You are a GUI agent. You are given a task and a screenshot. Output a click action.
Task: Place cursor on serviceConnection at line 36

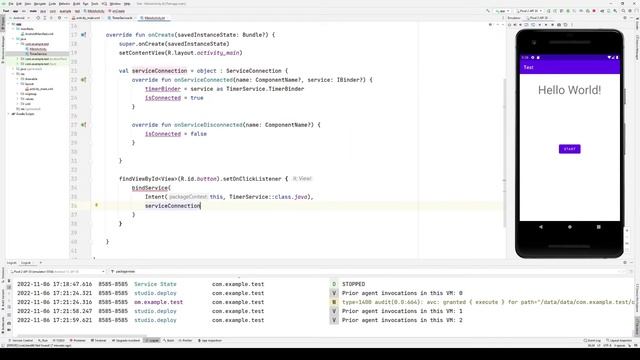(x=173, y=206)
